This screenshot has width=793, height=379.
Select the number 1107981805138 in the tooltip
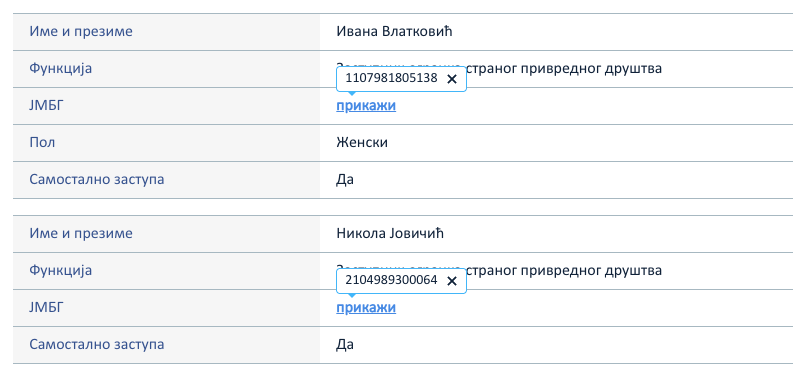(391, 78)
